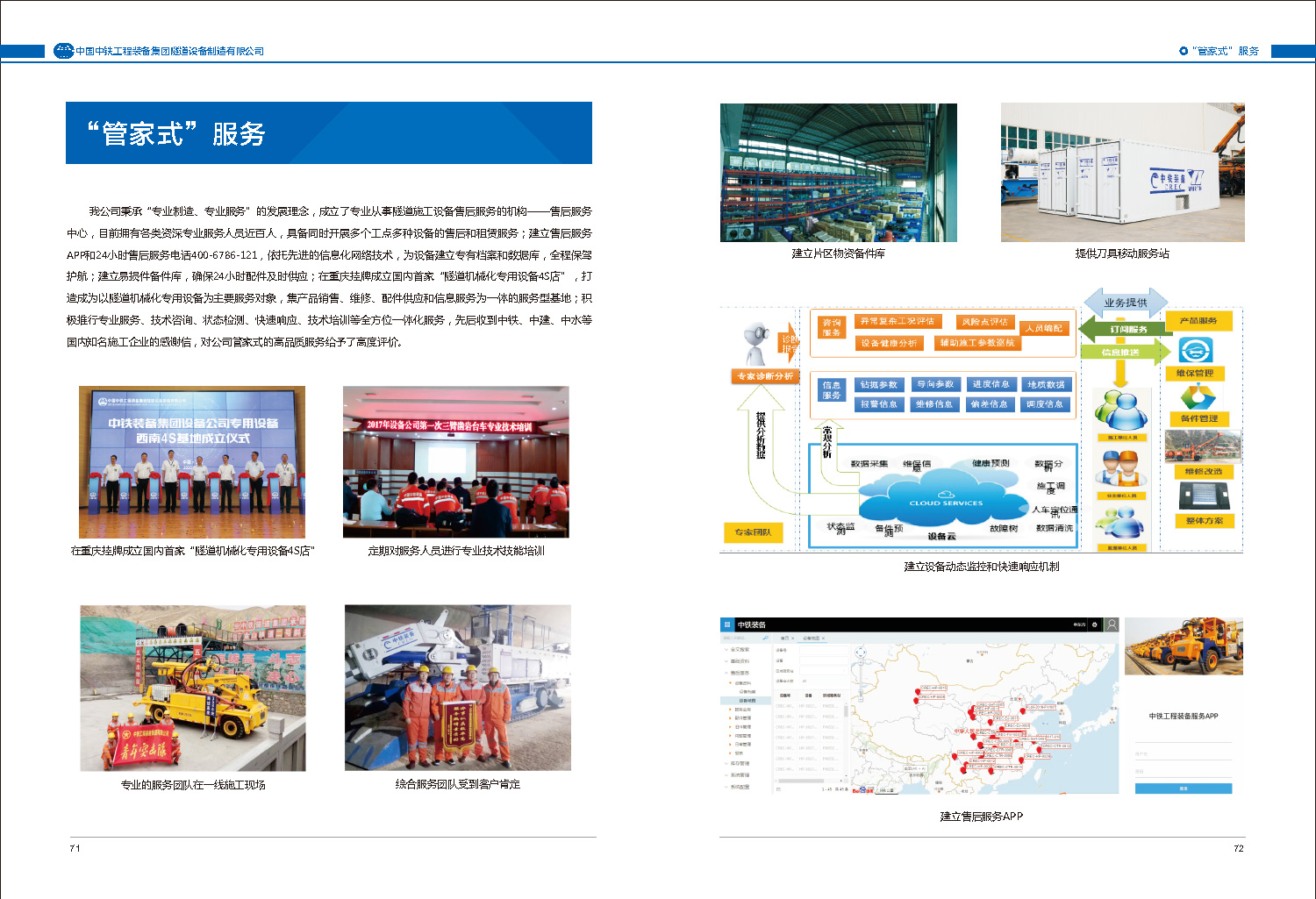Screen dimensions: 1316x899
Task: Click the search magnifier in the sidebar
Action: click(765, 638)
